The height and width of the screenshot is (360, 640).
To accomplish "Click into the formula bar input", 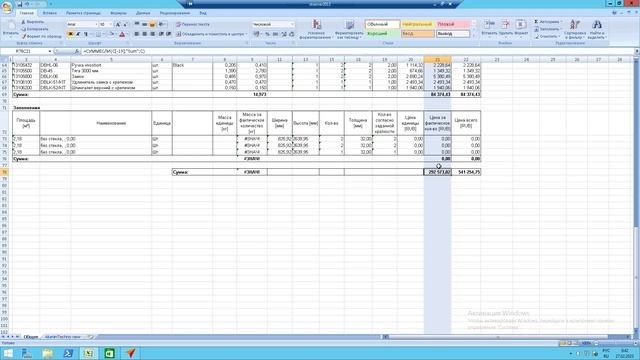I will [x=357, y=51].
